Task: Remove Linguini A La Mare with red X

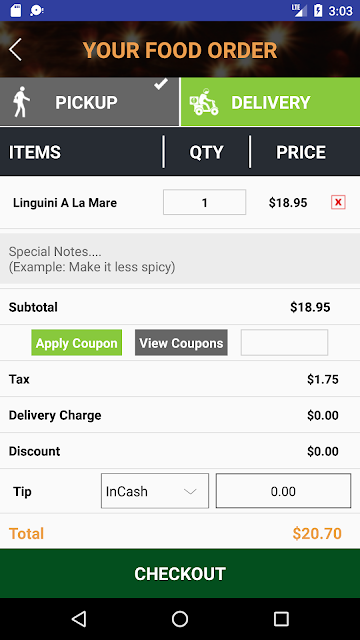Action: coord(338,202)
